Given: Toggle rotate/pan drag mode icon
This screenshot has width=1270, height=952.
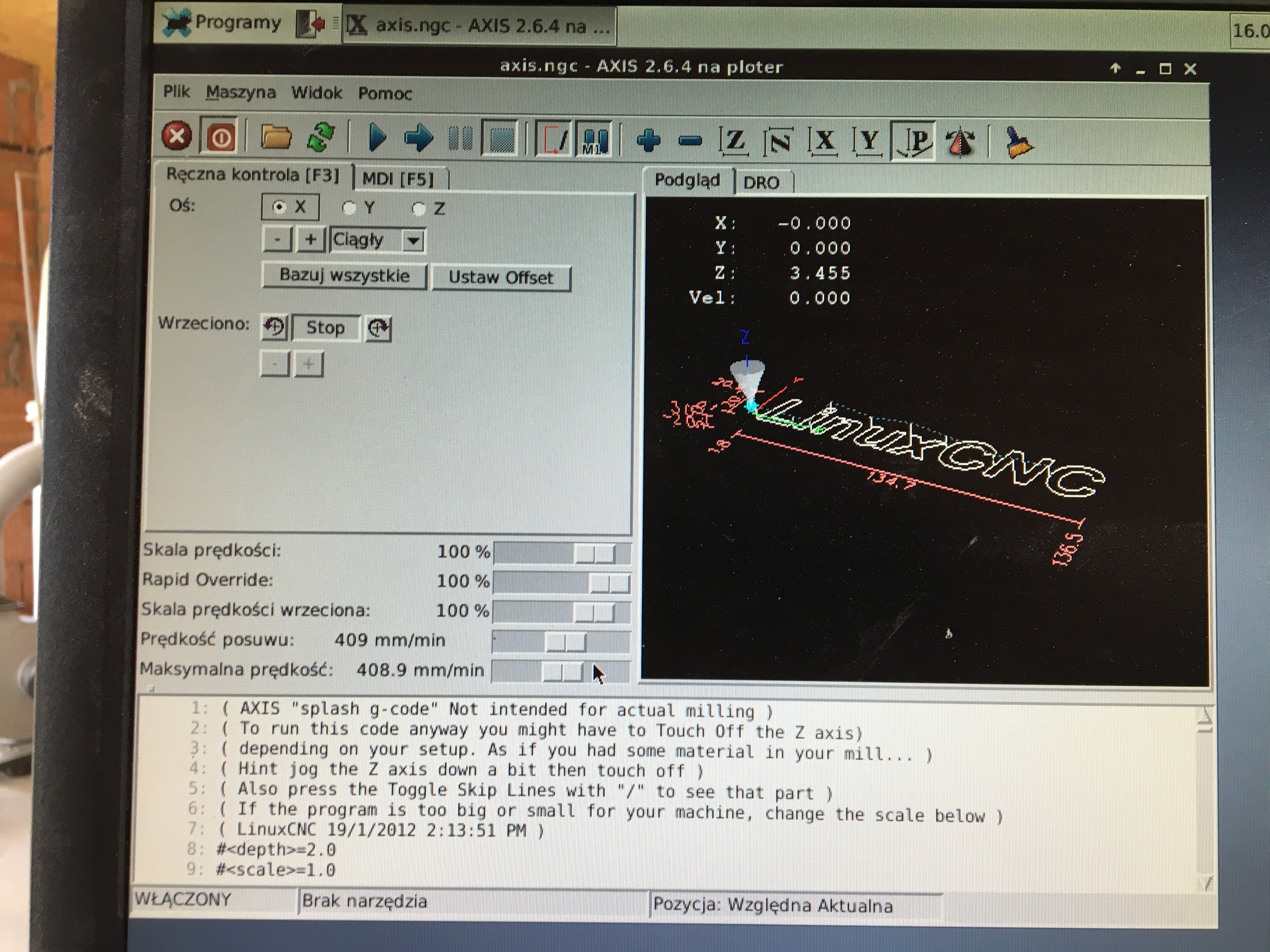Looking at the screenshot, I should (961, 142).
